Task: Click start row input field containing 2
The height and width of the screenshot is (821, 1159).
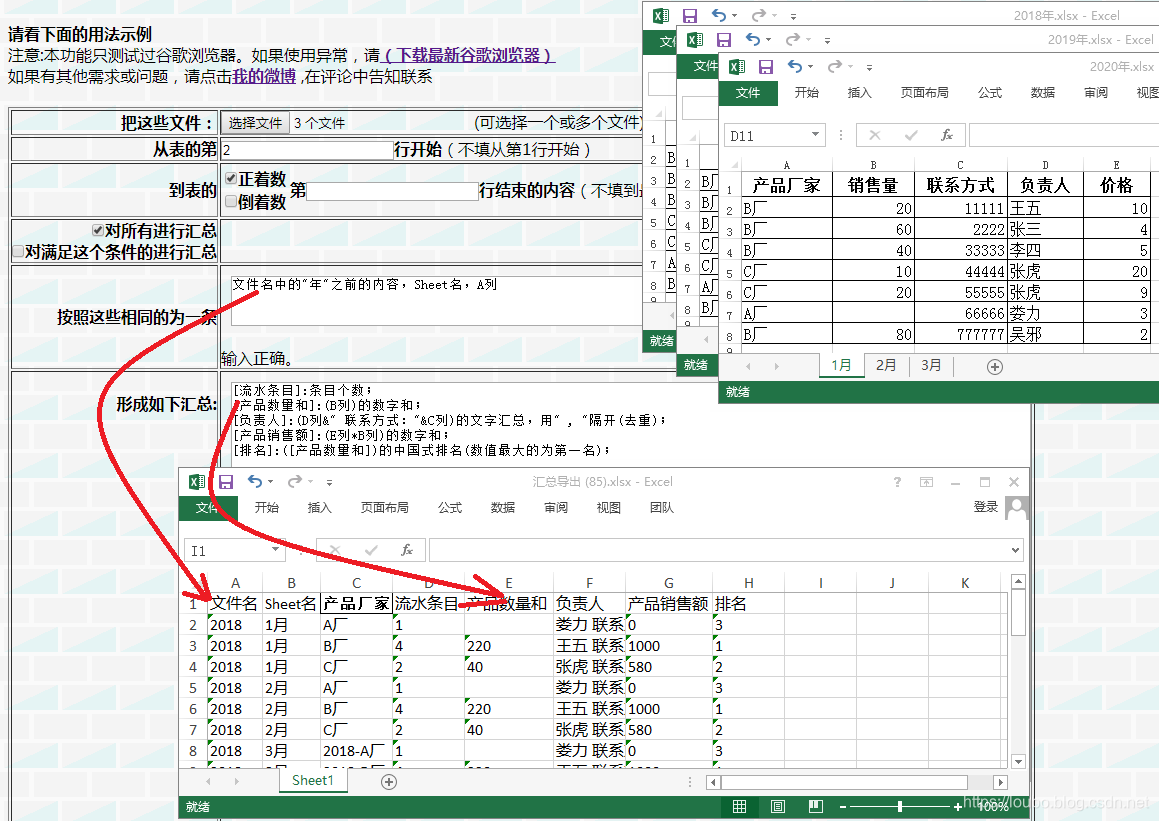Action: coord(307,150)
